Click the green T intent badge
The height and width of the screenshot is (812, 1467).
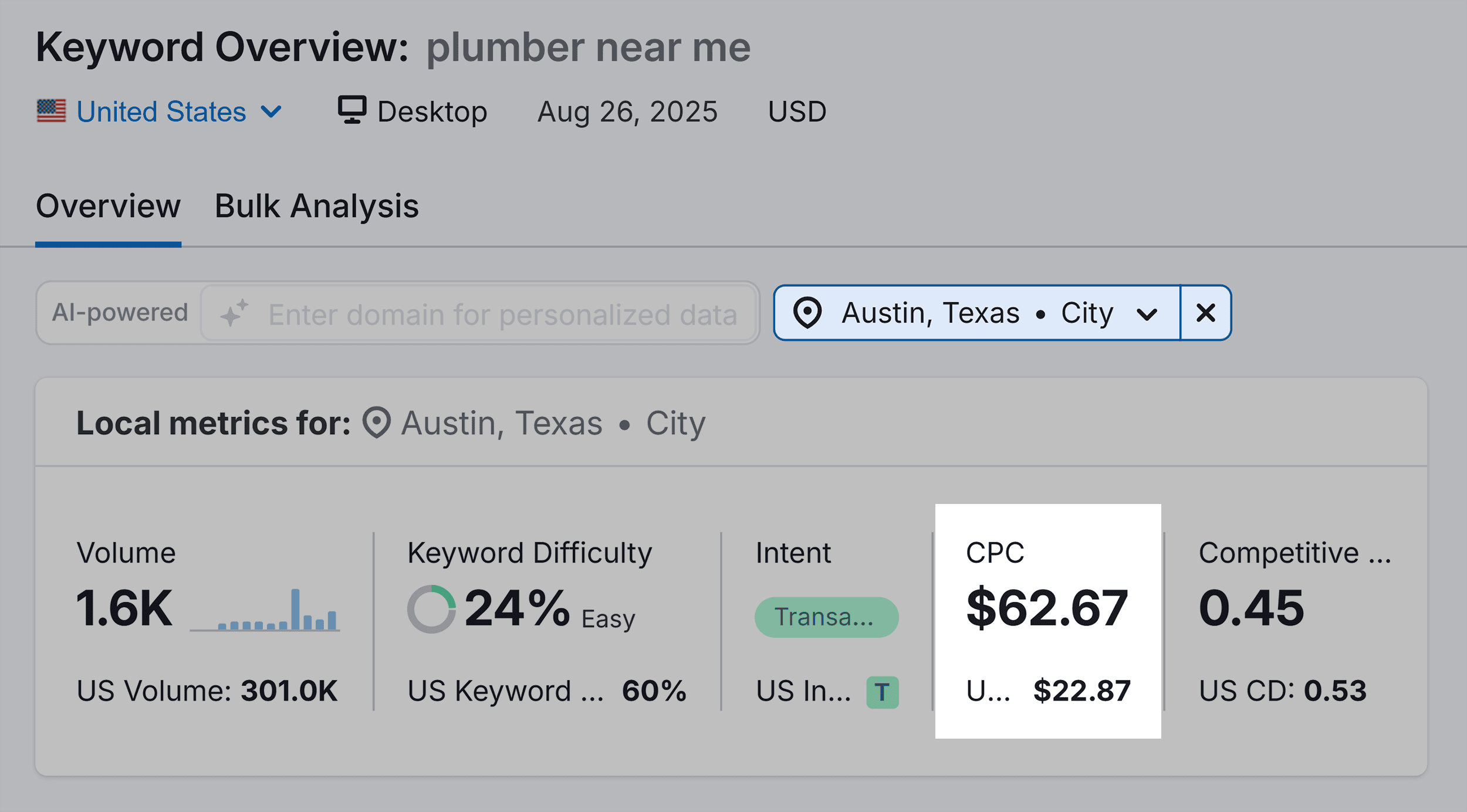click(x=882, y=692)
